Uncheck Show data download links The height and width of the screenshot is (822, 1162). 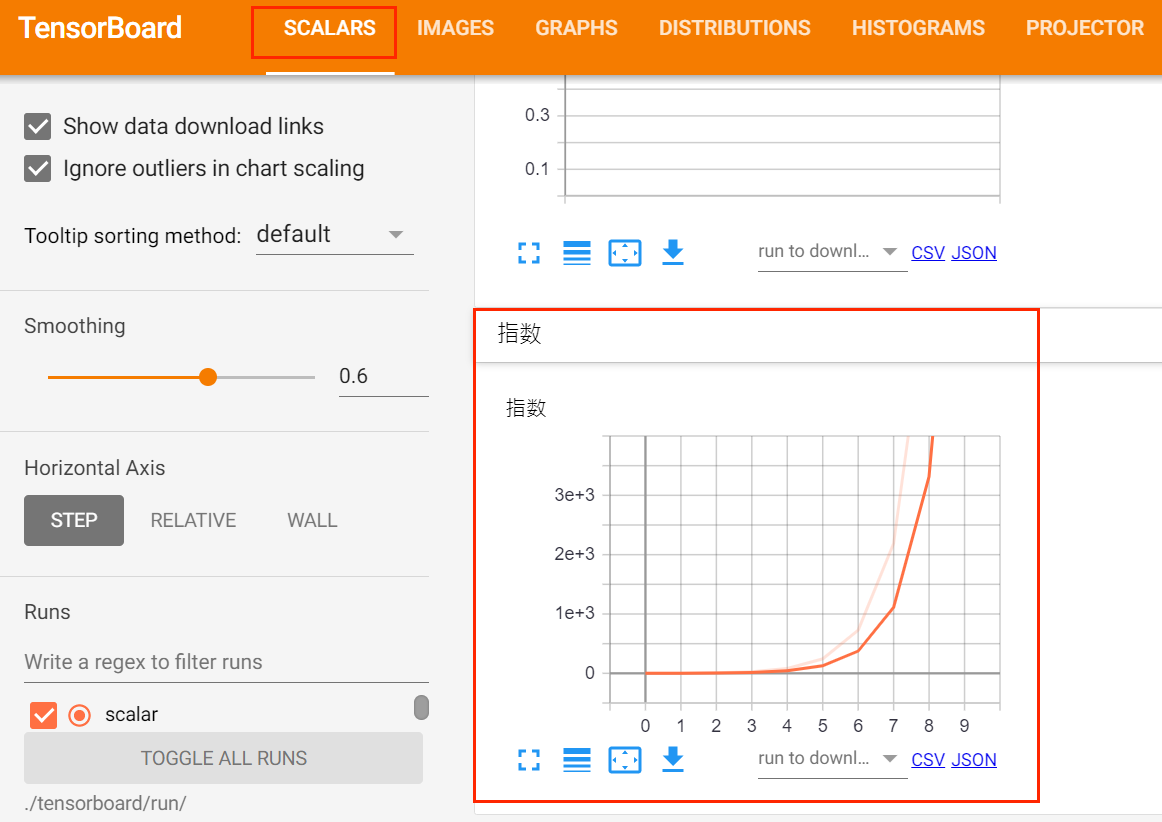pos(38,127)
